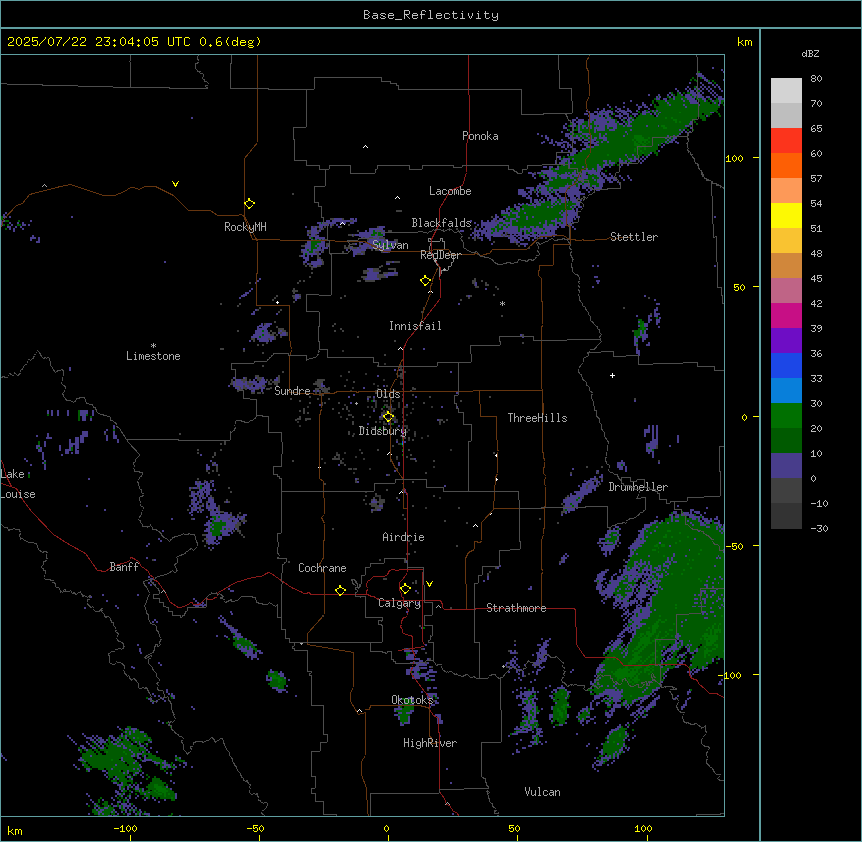Viewport: 862px width, 842px height.
Task: Click the Cochrane town label
Action: 322,568
